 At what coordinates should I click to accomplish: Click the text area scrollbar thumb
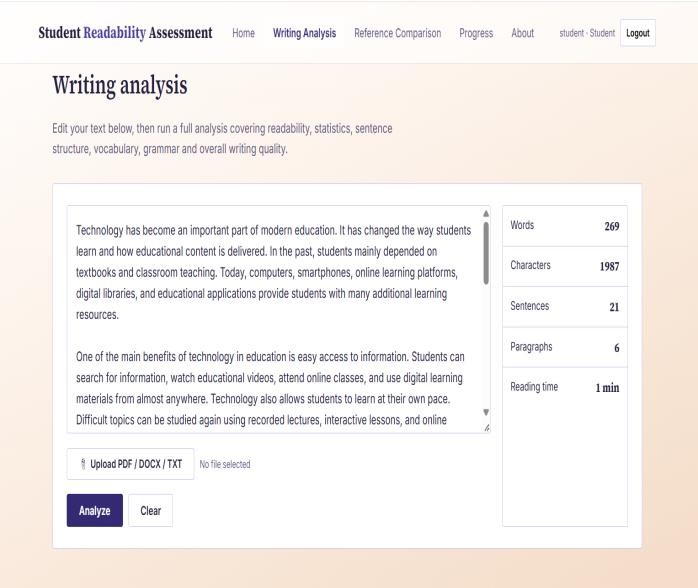486,253
